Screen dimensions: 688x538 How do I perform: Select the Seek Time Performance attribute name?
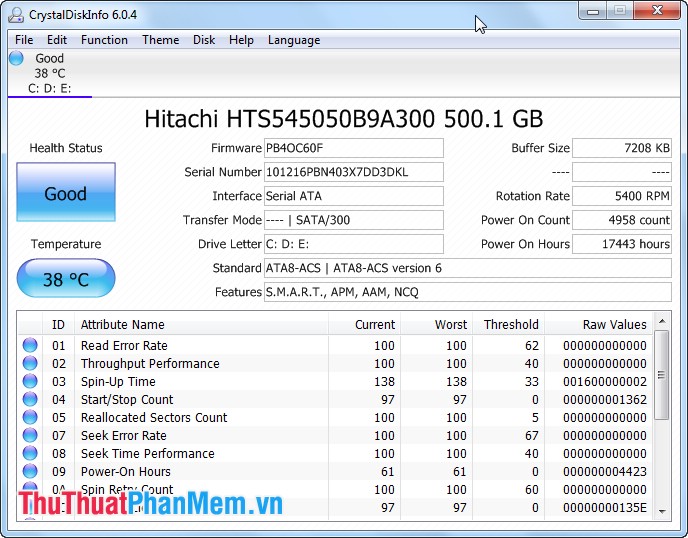pos(147,454)
